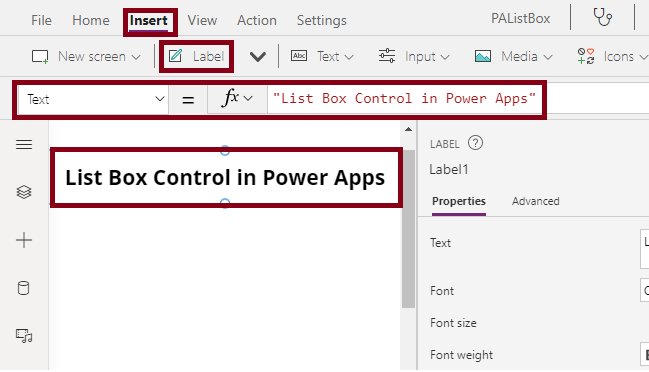Click the New screen button text
The width and height of the screenshot is (649, 372).
[91, 56]
